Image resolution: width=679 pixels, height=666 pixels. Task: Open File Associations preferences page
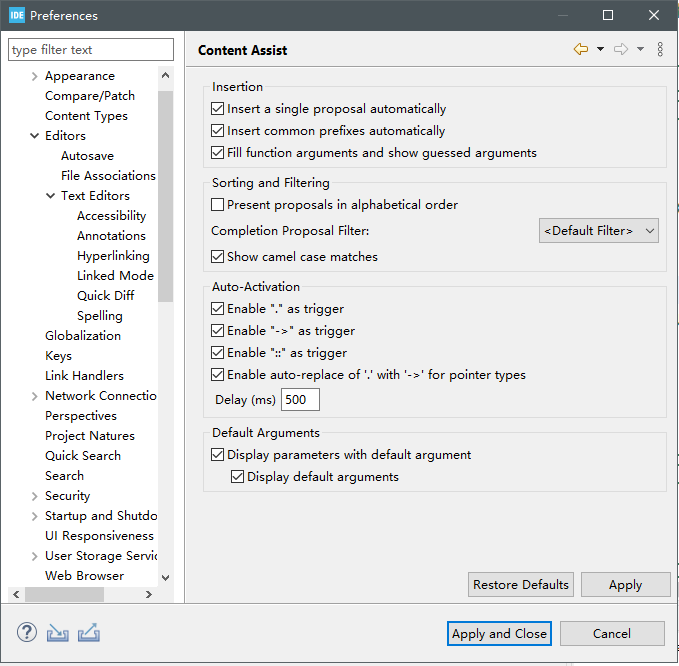tap(108, 175)
